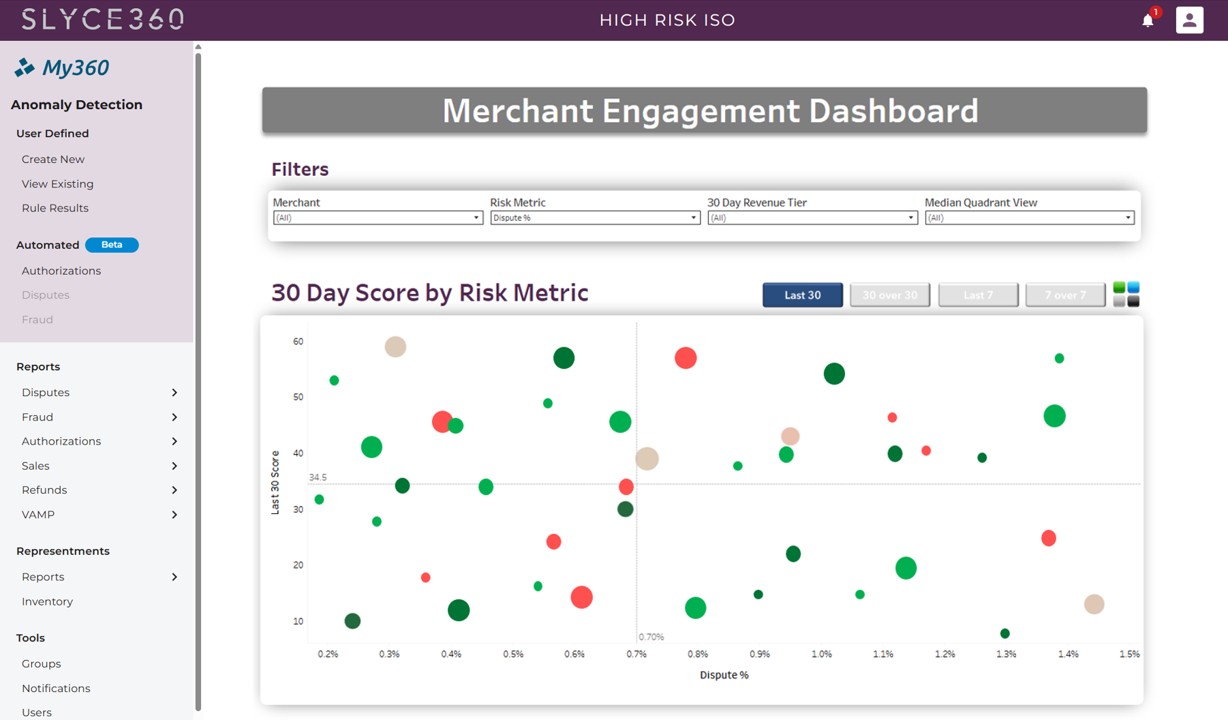
Task: Select the Last 7 view button
Action: coord(978,295)
